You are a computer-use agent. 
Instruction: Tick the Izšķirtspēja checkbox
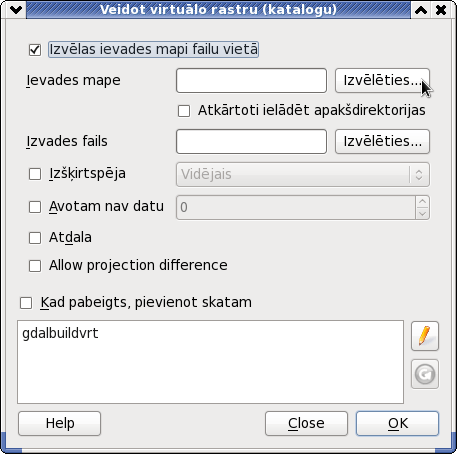pyautogui.click(x=35, y=174)
